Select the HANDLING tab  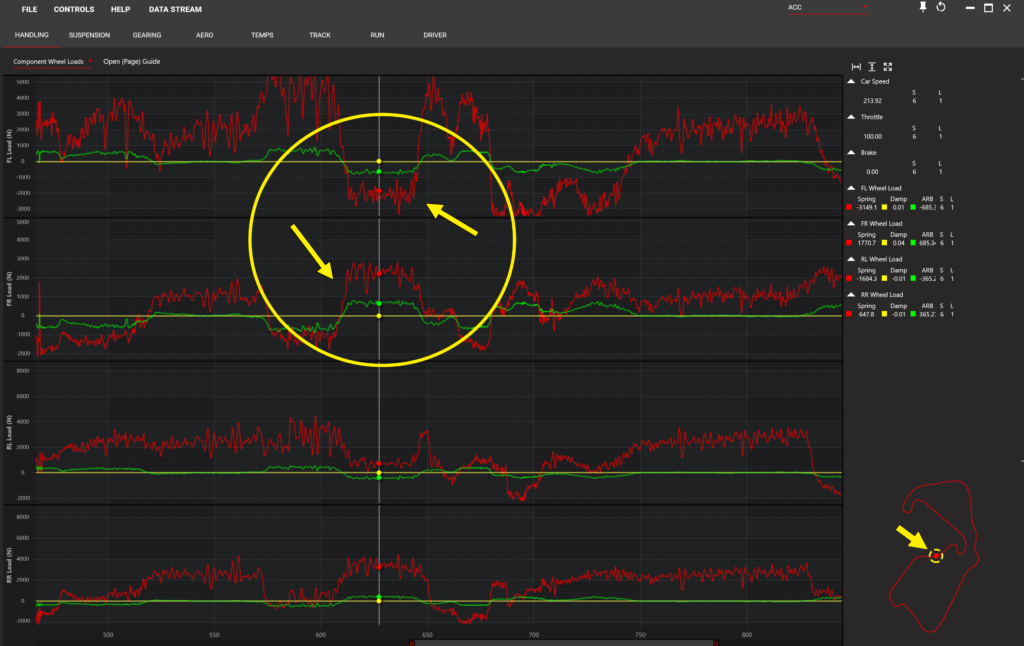(32, 35)
